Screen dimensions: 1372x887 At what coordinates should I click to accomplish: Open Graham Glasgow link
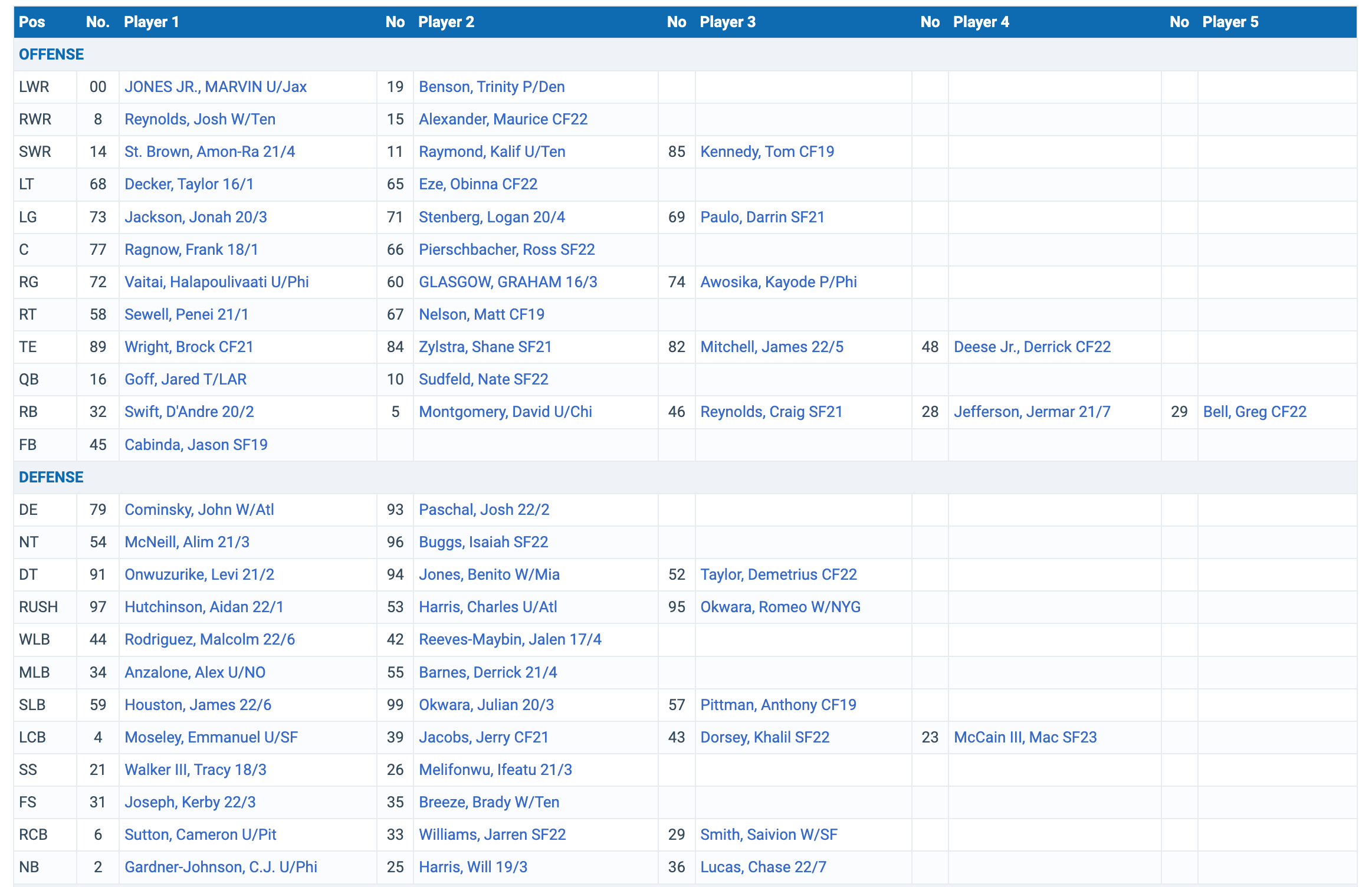507,282
